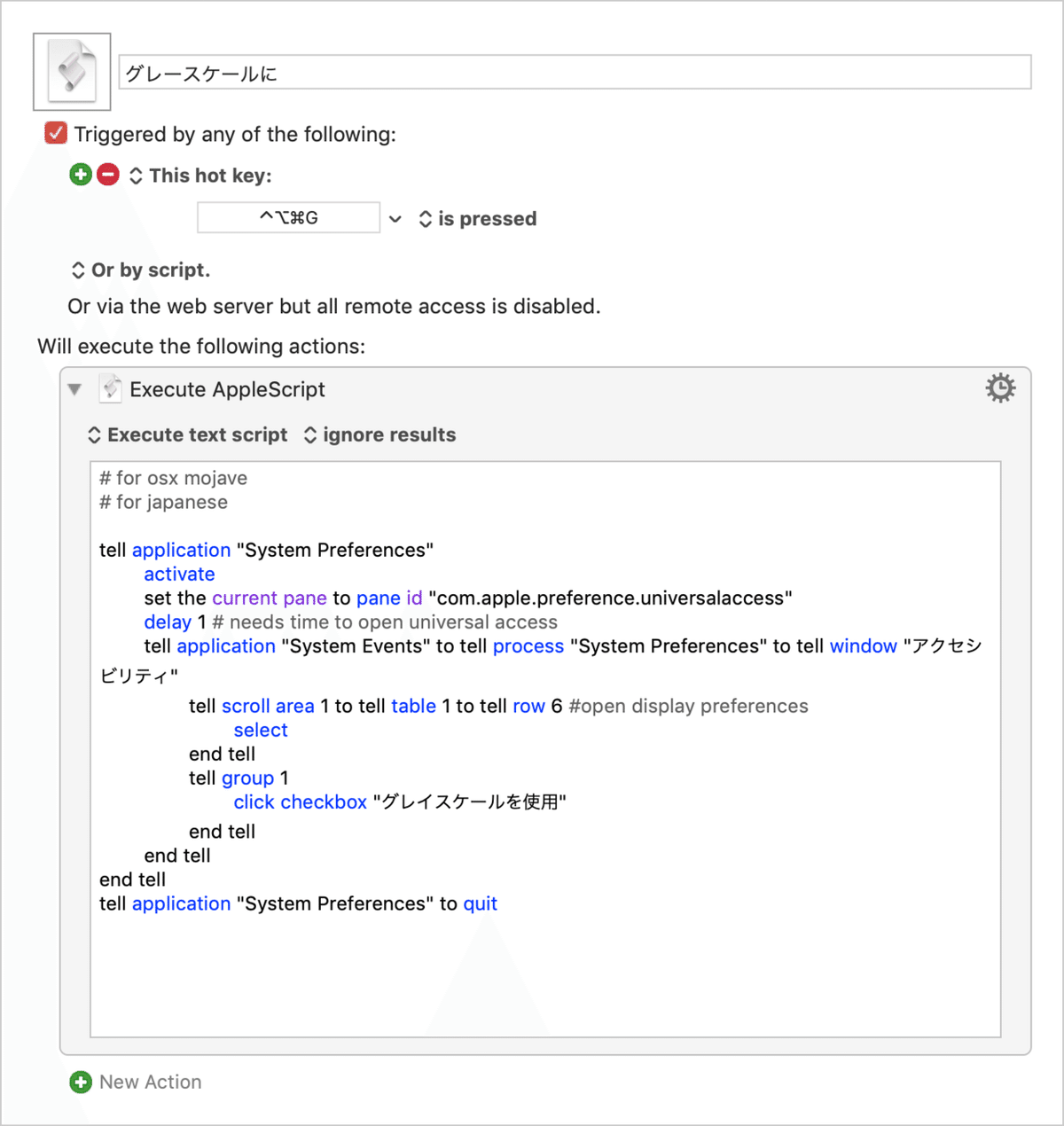This screenshot has height=1126, width=1064.
Task: Change the 'is pressed' option
Action: coord(477,219)
